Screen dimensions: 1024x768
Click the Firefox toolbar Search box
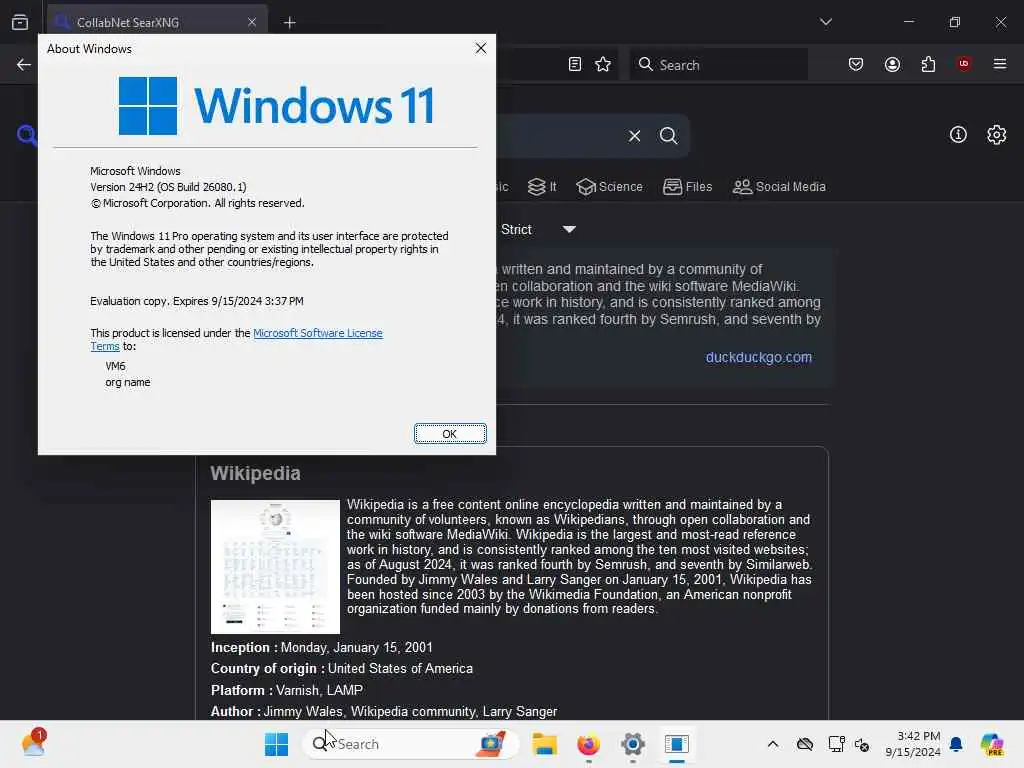coord(718,65)
